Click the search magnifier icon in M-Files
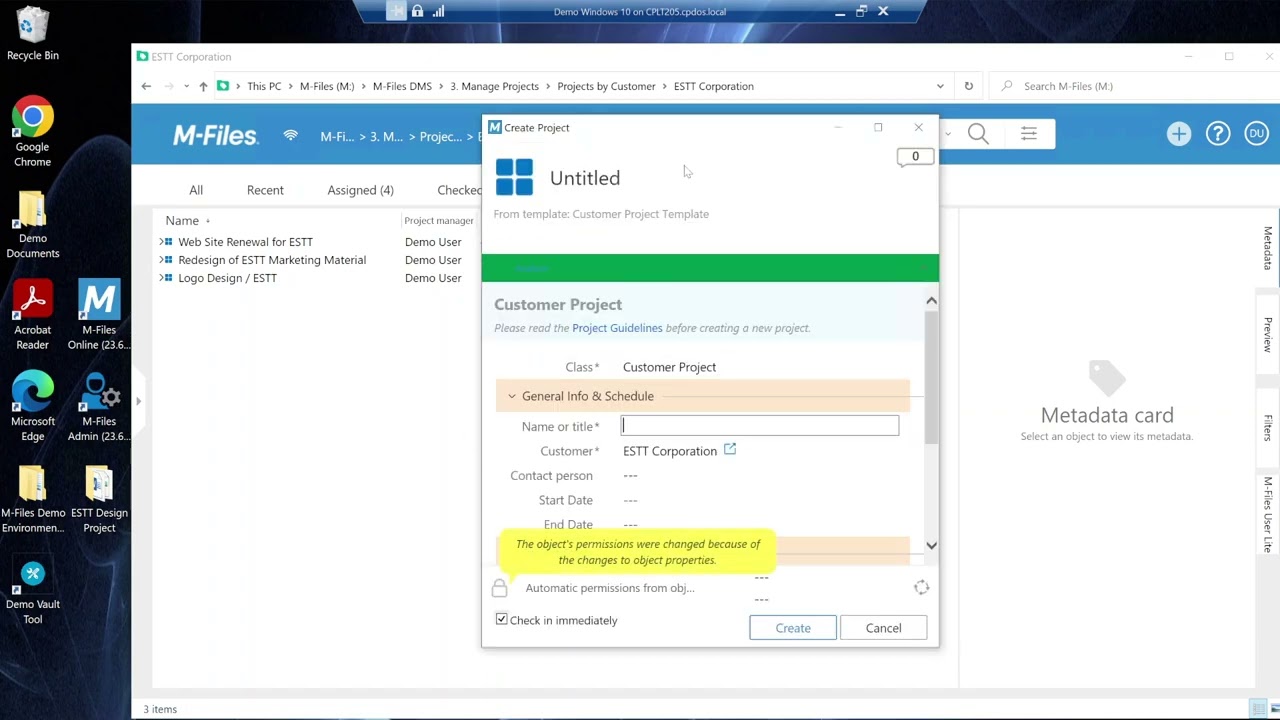 pos(978,134)
